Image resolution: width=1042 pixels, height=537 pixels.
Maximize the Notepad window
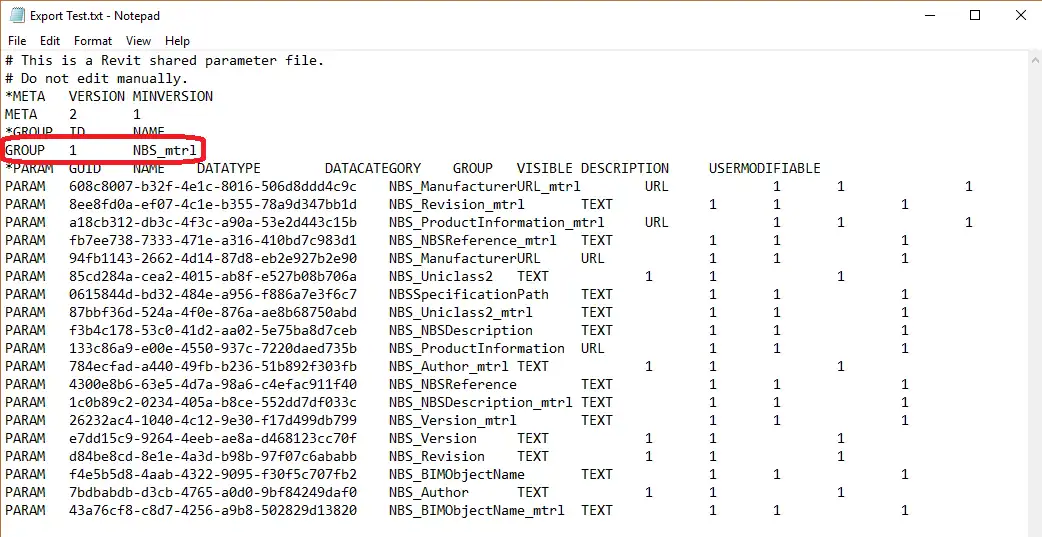point(976,16)
